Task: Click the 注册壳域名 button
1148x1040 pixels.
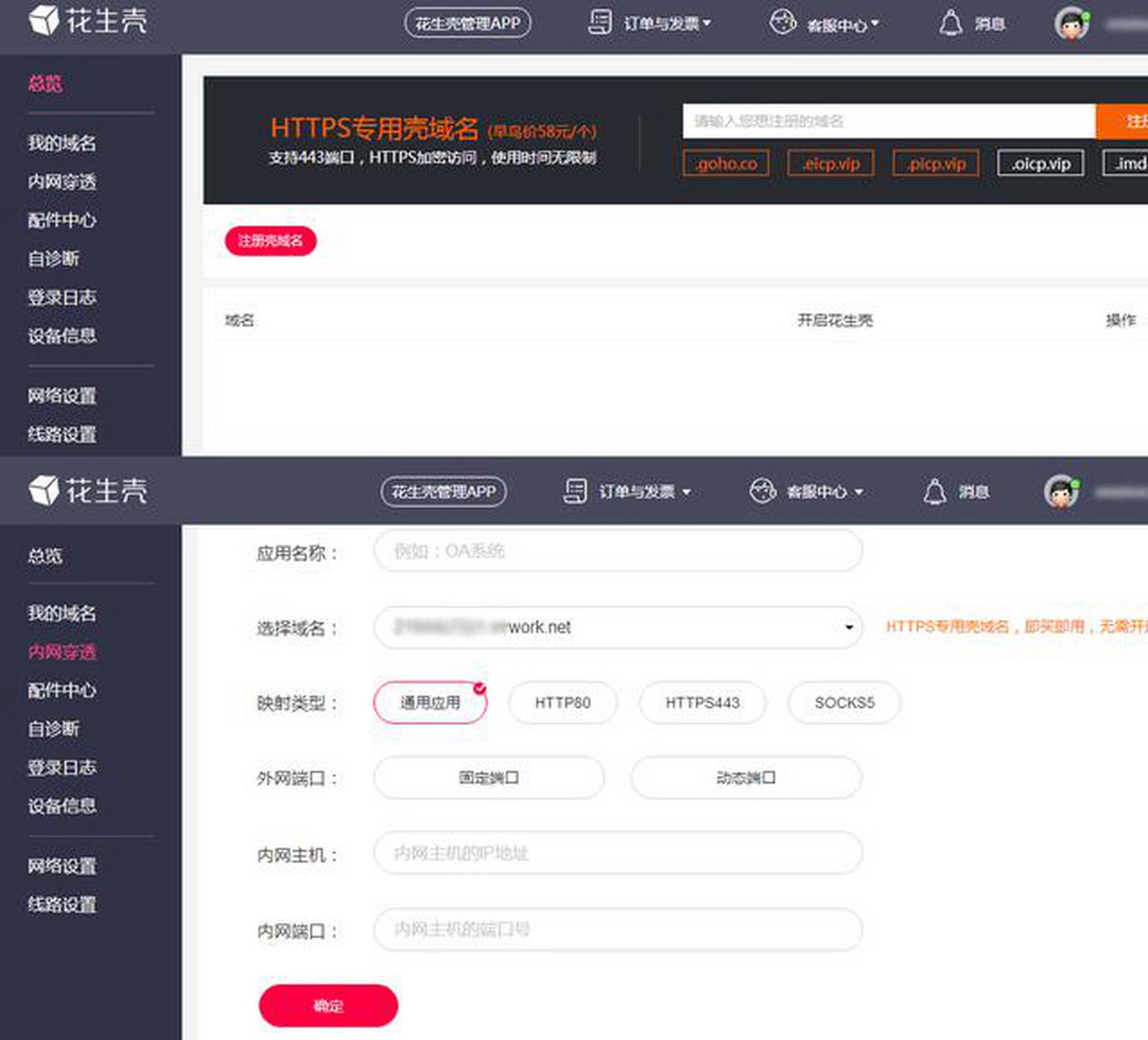Action: click(270, 241)
